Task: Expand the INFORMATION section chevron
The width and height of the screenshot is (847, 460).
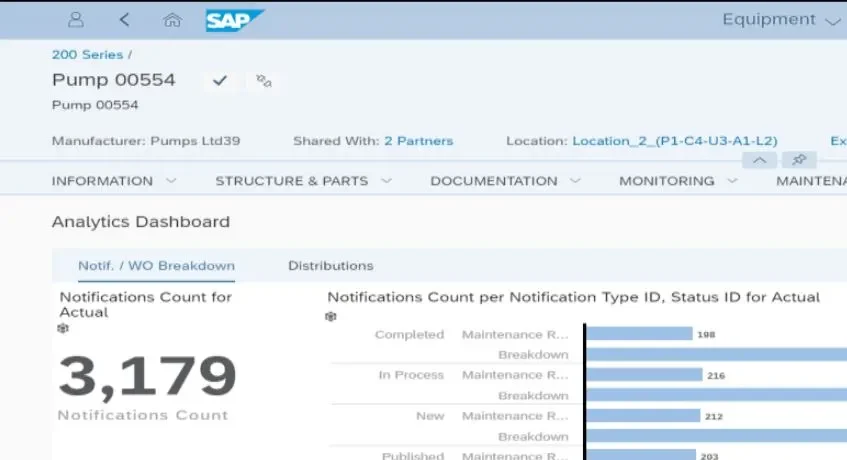Action: pos(171,180)
